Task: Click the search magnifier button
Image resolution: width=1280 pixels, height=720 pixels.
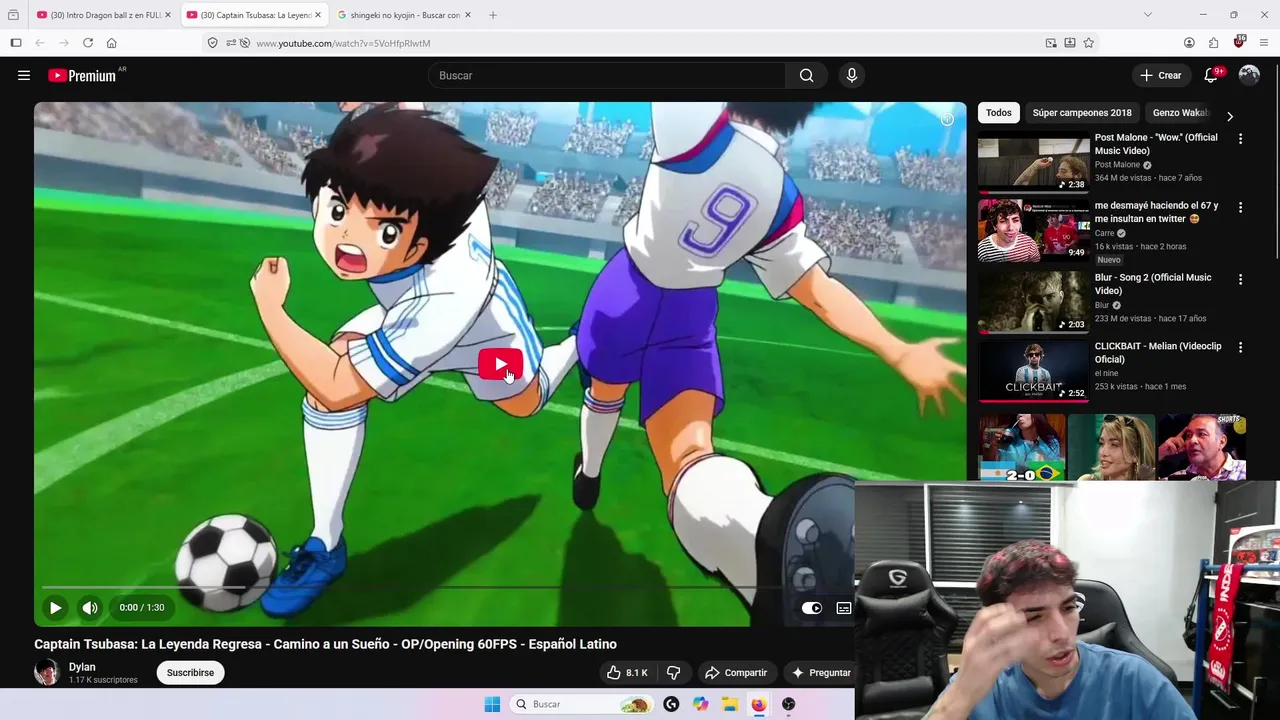Action: point(806,75)
